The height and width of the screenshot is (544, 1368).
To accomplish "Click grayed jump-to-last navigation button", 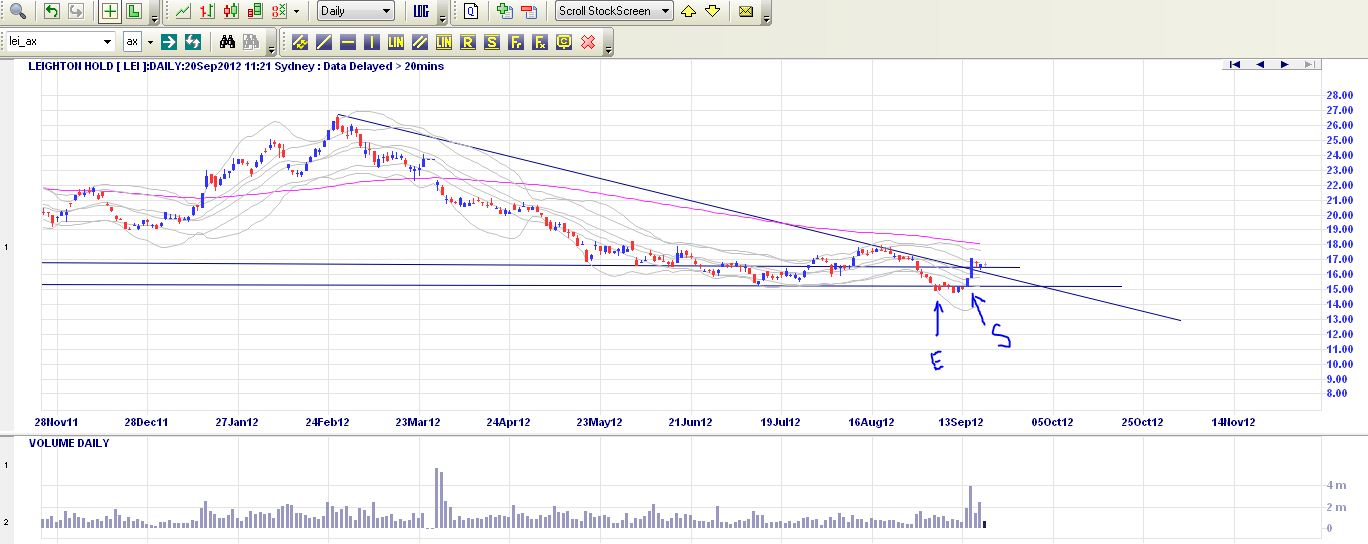I will coord(1309,64).
